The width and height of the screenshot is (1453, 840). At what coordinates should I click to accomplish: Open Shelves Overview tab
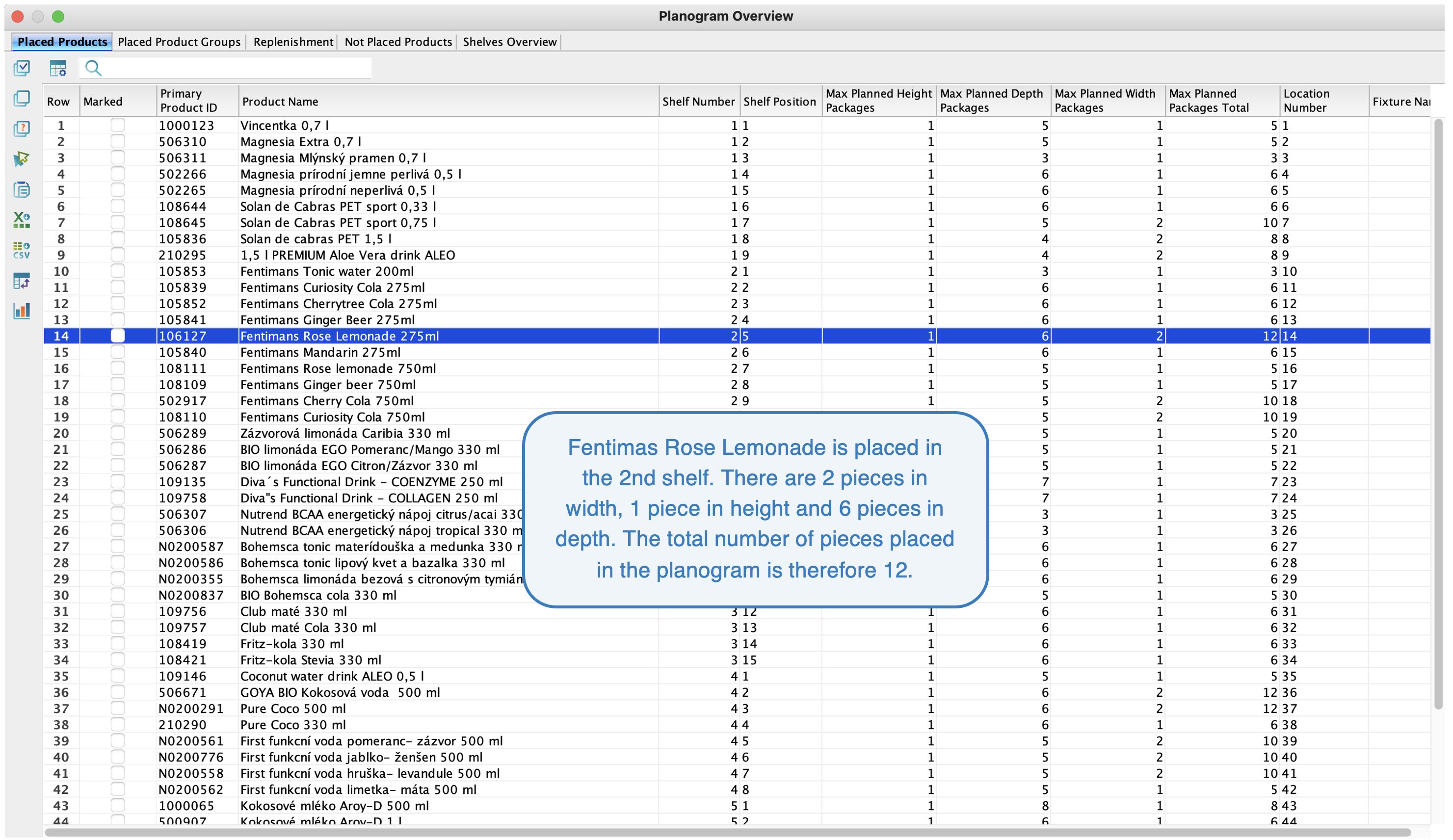coord(510,42)
